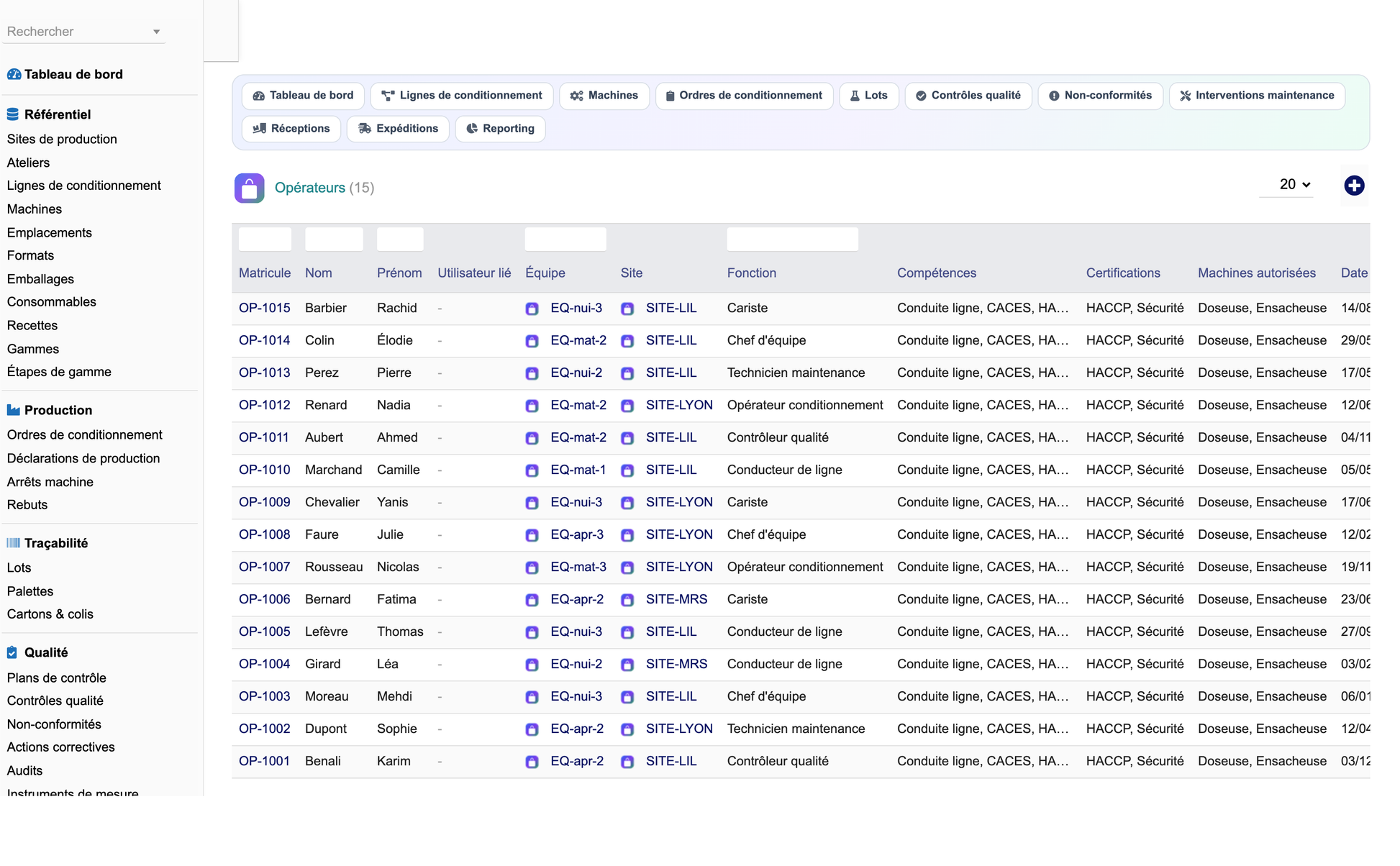
Task: Open the Expéditions tab
Action: [x=398, y=129]
